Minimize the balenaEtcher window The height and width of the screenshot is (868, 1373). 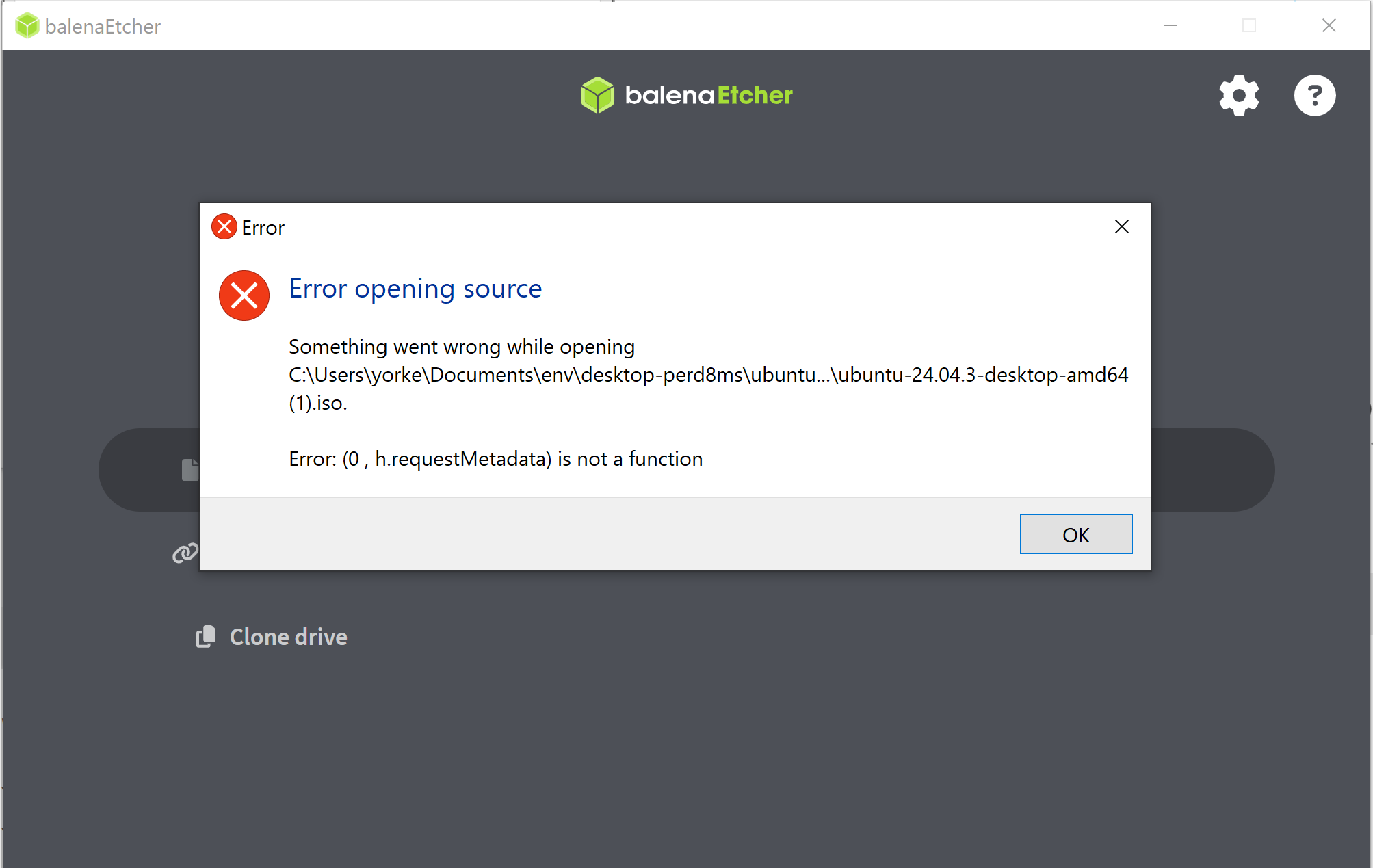coord(1171,26)
